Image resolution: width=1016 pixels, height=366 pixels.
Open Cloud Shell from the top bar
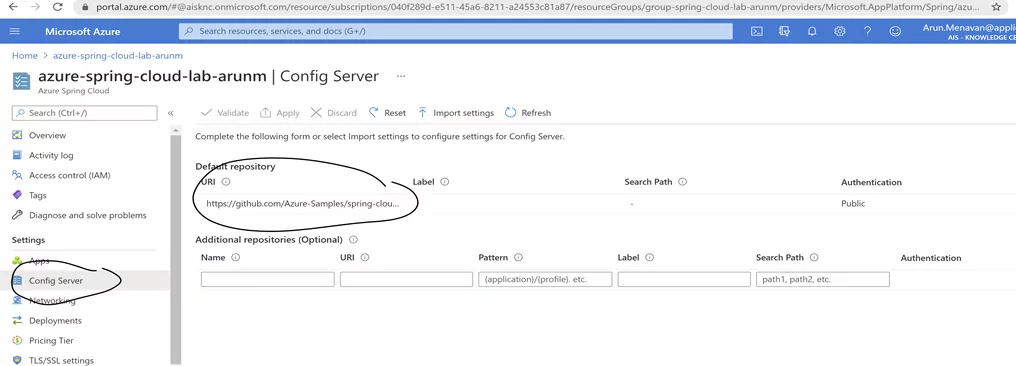(x=756, y=31)
